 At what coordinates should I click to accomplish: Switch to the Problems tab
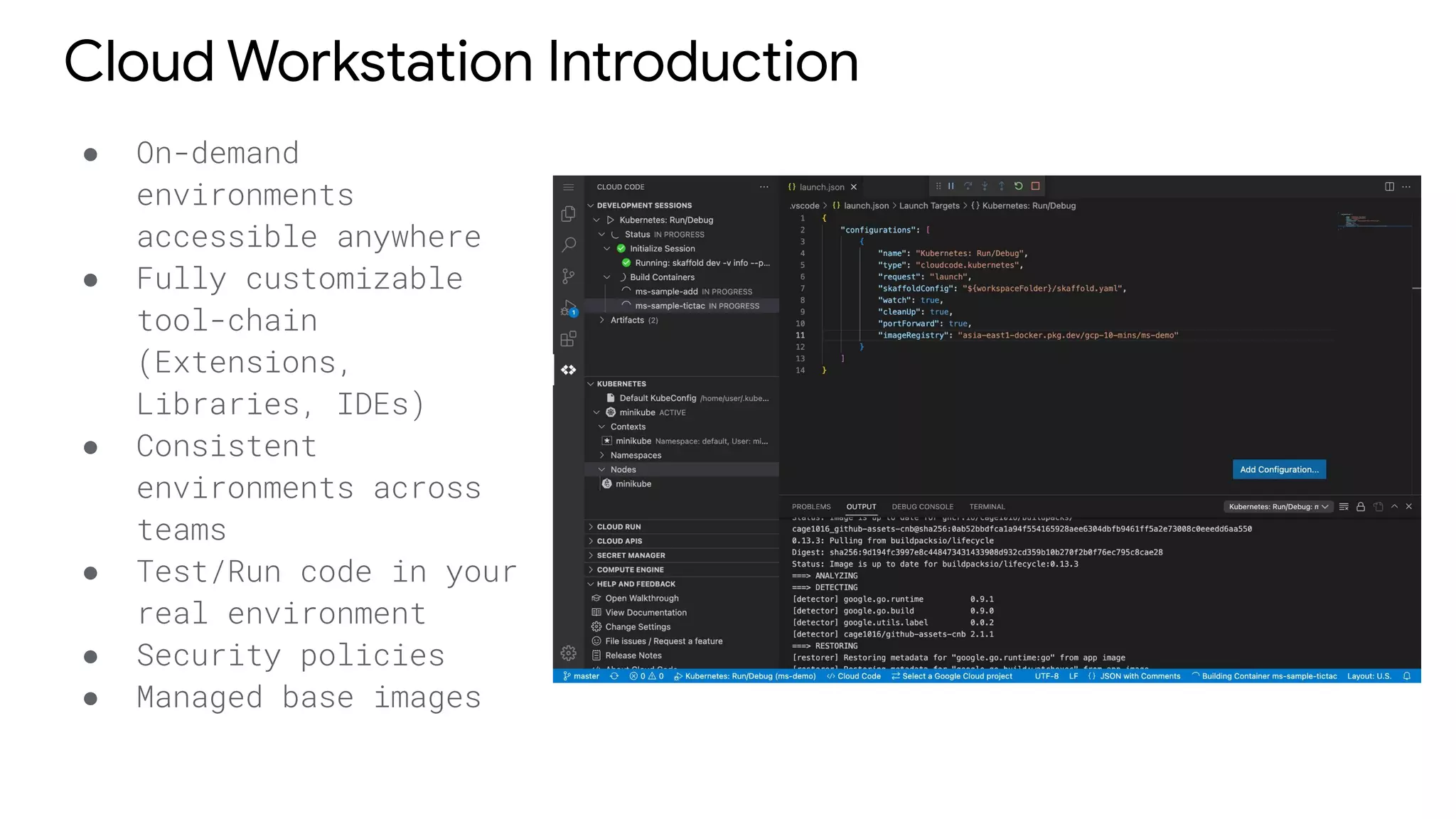click(811, 507)
